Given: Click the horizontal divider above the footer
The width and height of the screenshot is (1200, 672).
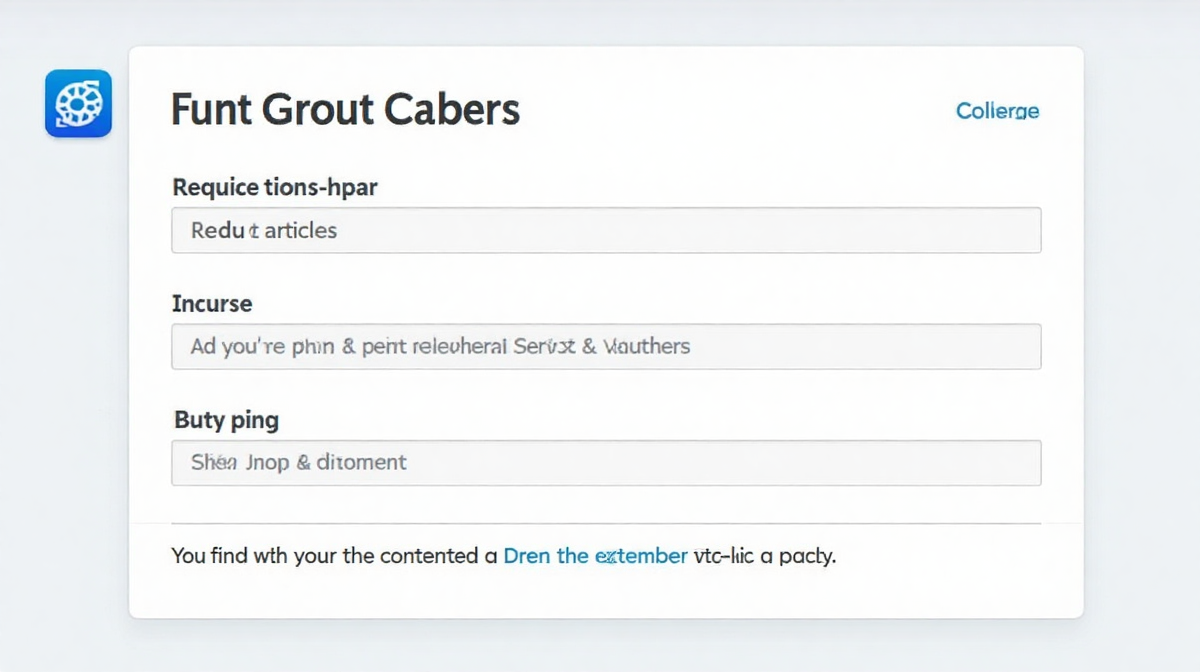Looking at the screenshot, I should [x=606, y=523].
